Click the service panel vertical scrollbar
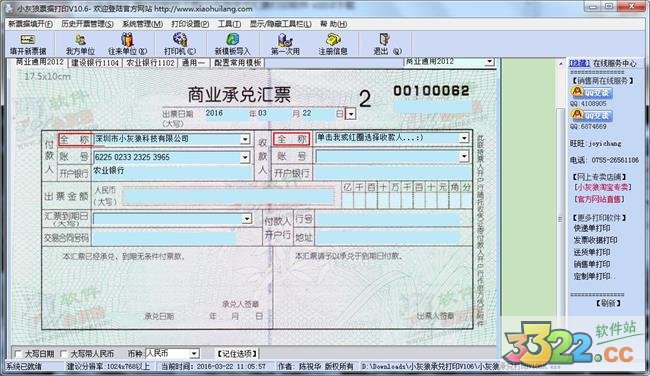650x376 pixels. [561, 187]
